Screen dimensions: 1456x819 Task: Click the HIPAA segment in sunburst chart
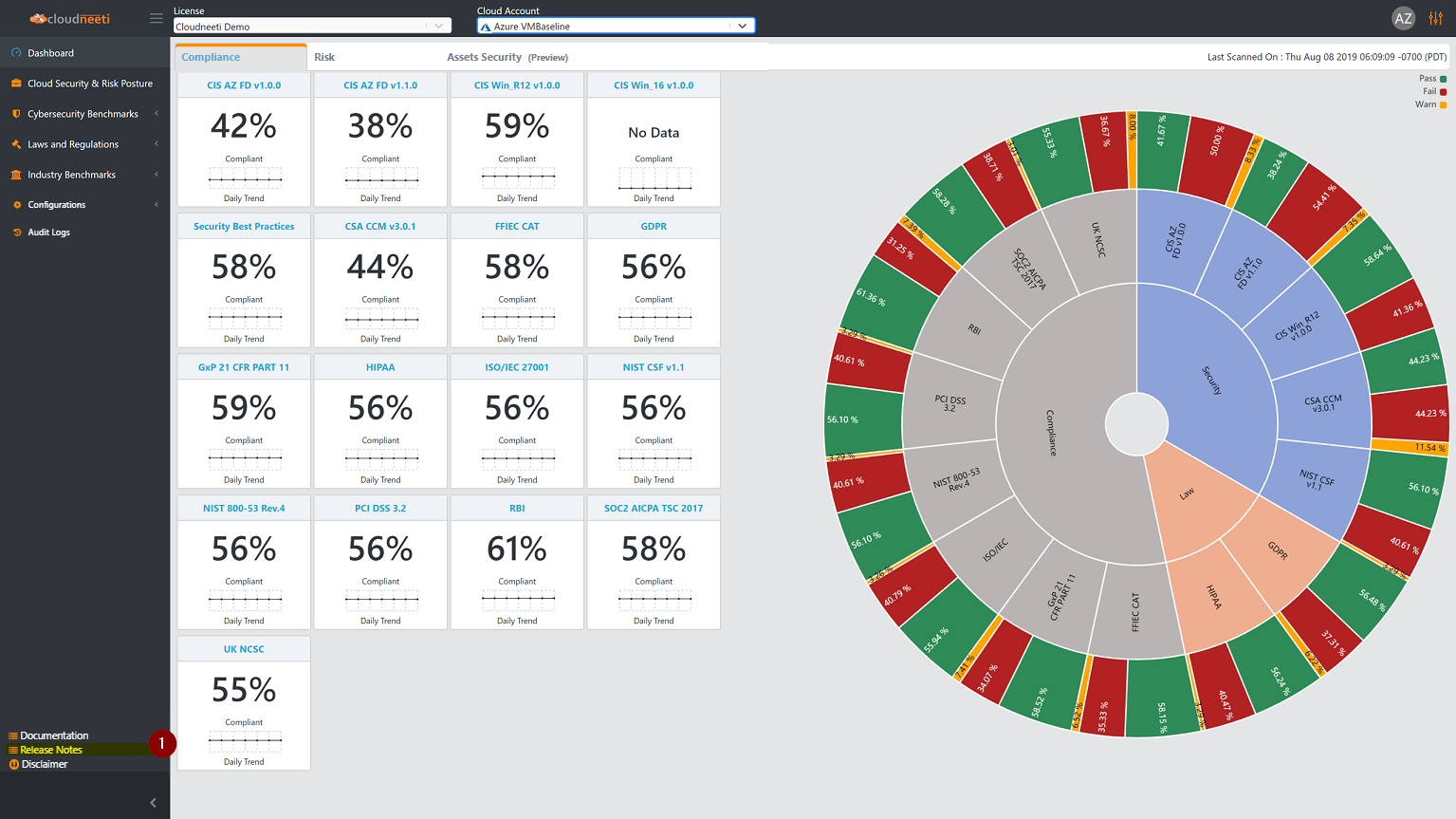(x=1213, y=597)
